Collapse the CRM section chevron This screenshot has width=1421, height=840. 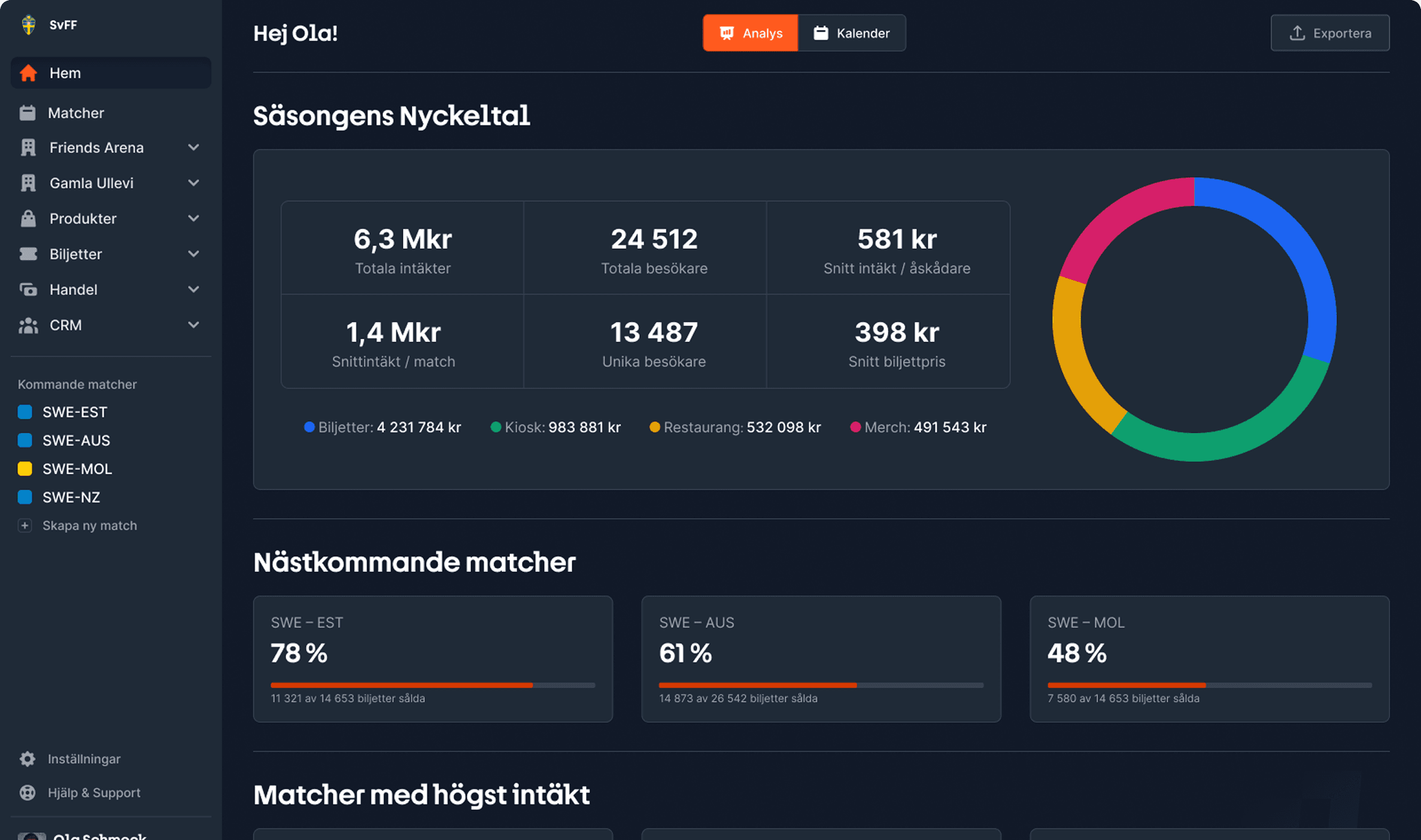pos(193,325)
